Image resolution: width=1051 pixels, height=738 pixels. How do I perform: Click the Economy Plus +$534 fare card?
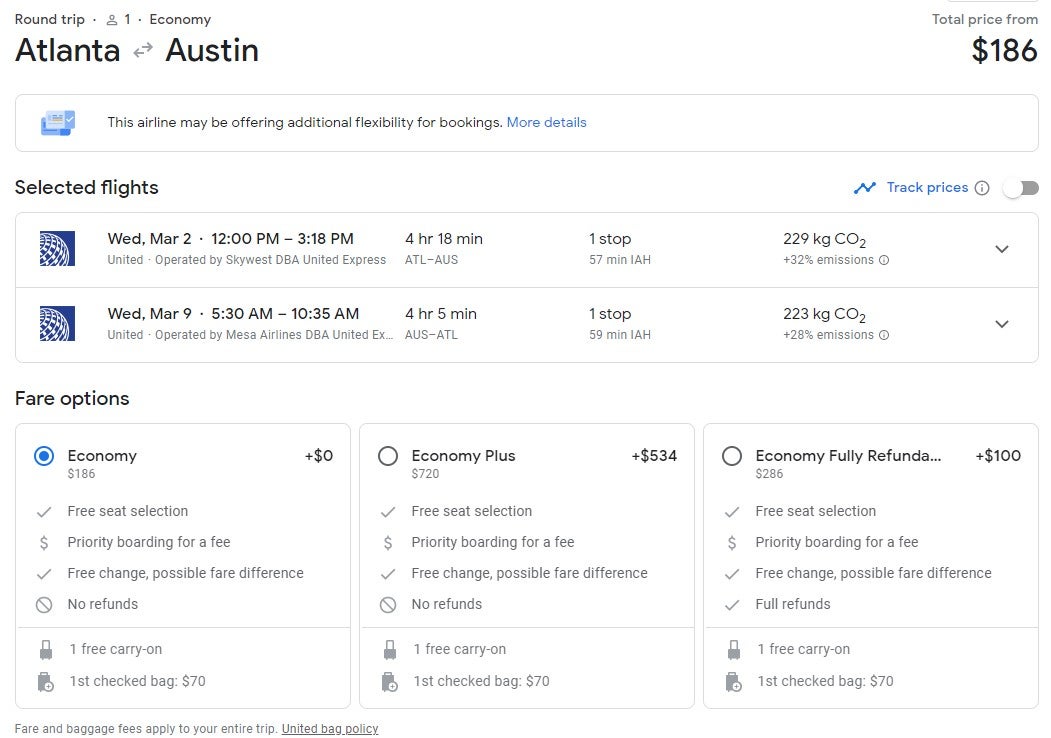[527, 566]
